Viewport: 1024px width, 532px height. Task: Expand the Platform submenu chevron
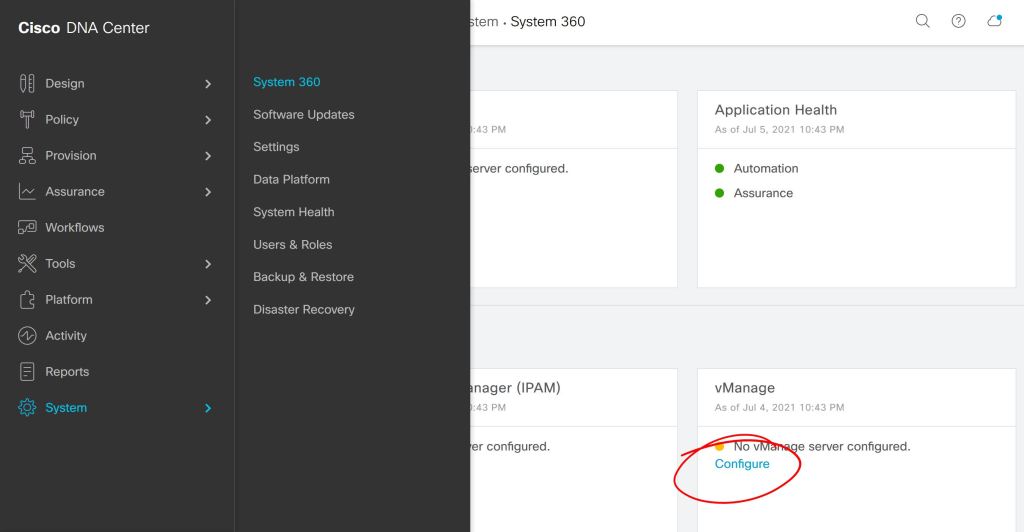(208, 300)
